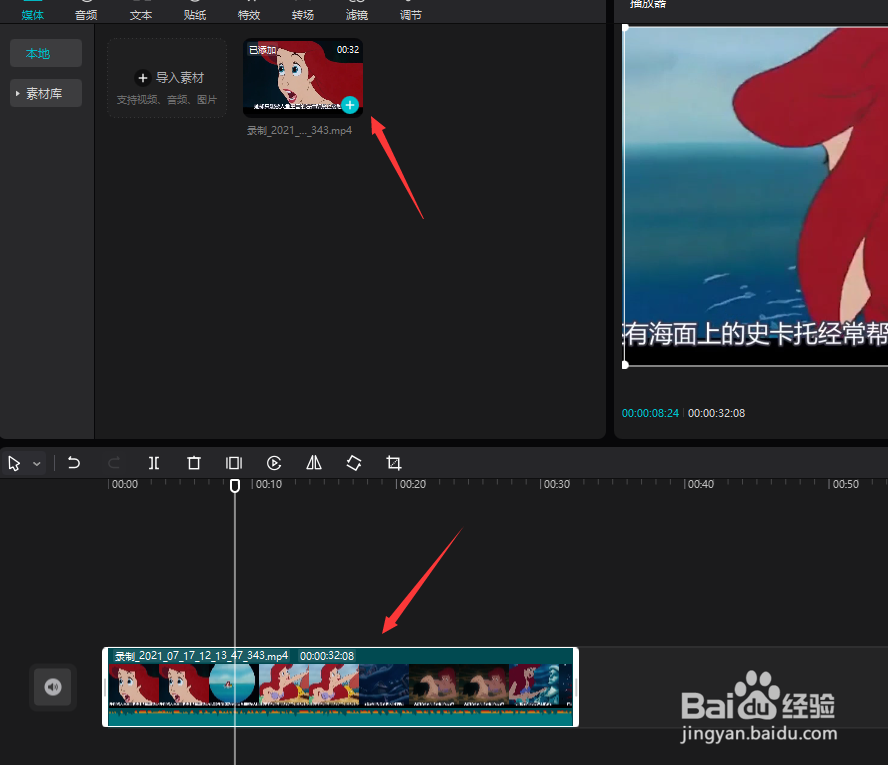Undo the last action
Screen dimensions: 888x765
(74, 463)
